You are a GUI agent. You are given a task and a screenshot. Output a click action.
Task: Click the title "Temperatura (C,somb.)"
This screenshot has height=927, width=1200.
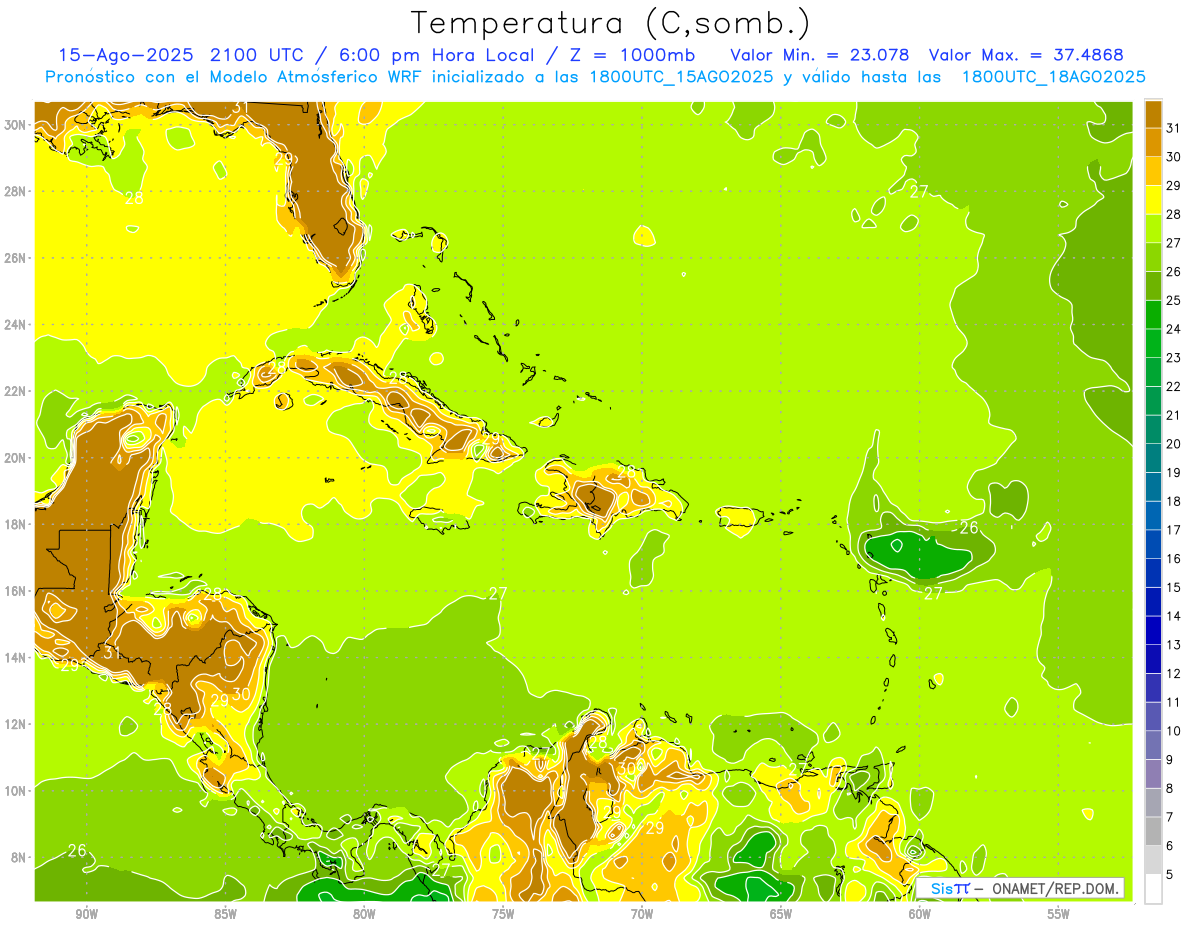tap(611, 23)
